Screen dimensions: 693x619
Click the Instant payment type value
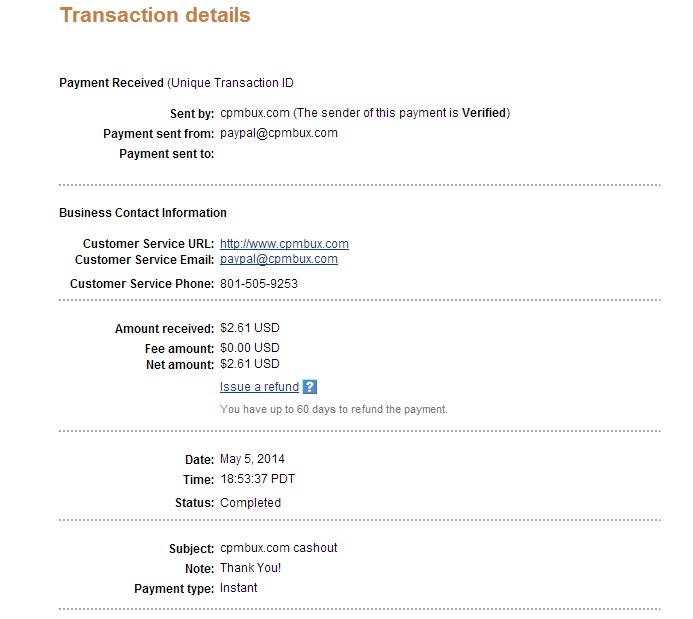(239, 588)
